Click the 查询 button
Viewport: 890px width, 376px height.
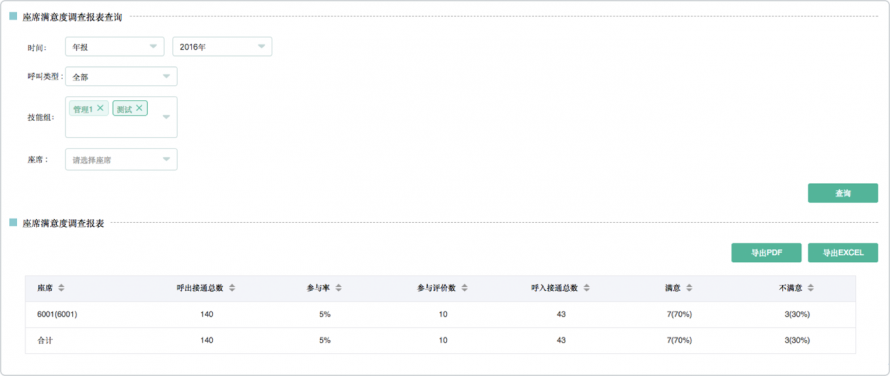pyautogui.click(x=843, y=193)
